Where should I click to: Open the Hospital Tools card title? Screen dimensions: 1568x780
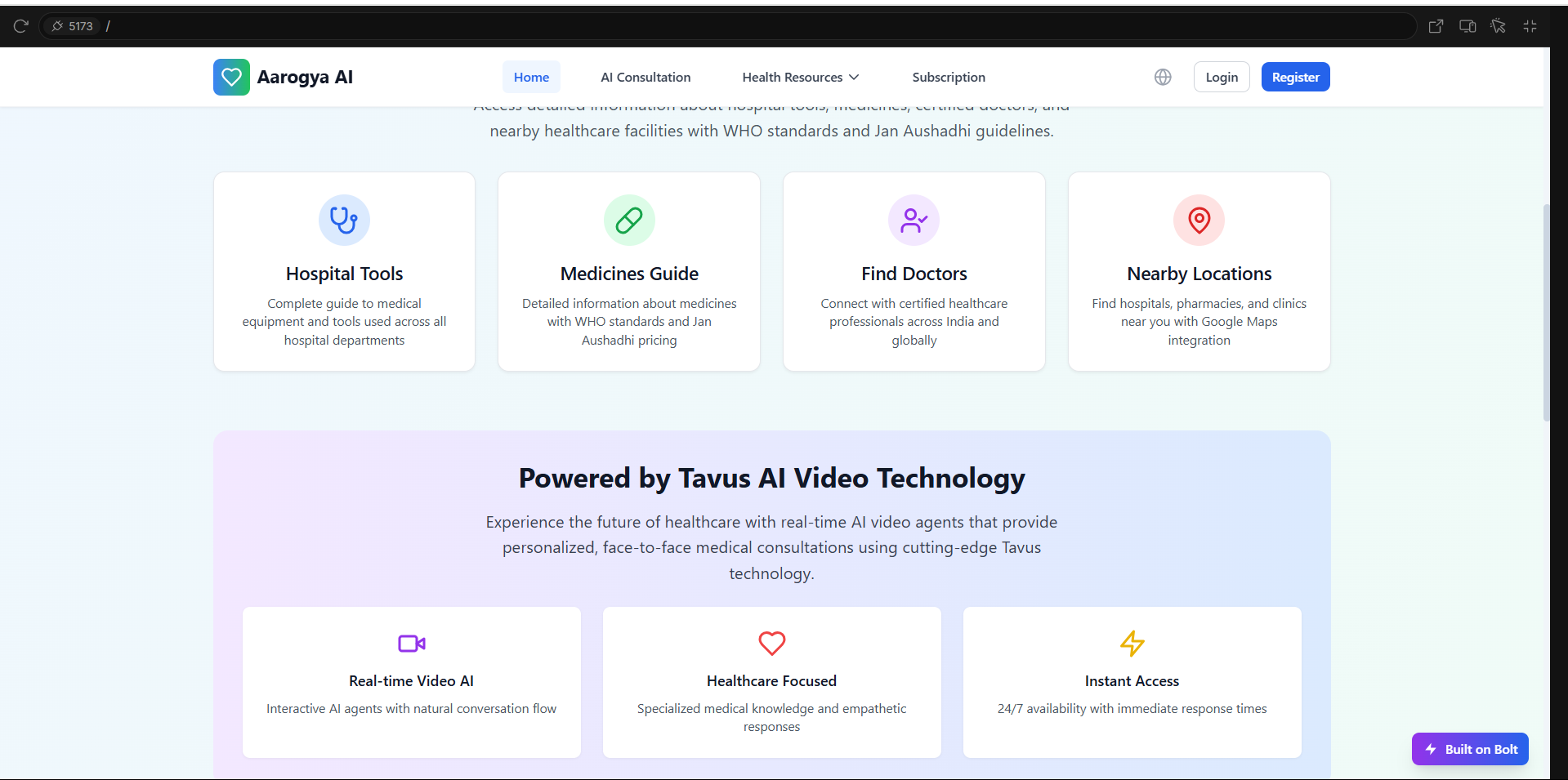click(x=344, y=274)
